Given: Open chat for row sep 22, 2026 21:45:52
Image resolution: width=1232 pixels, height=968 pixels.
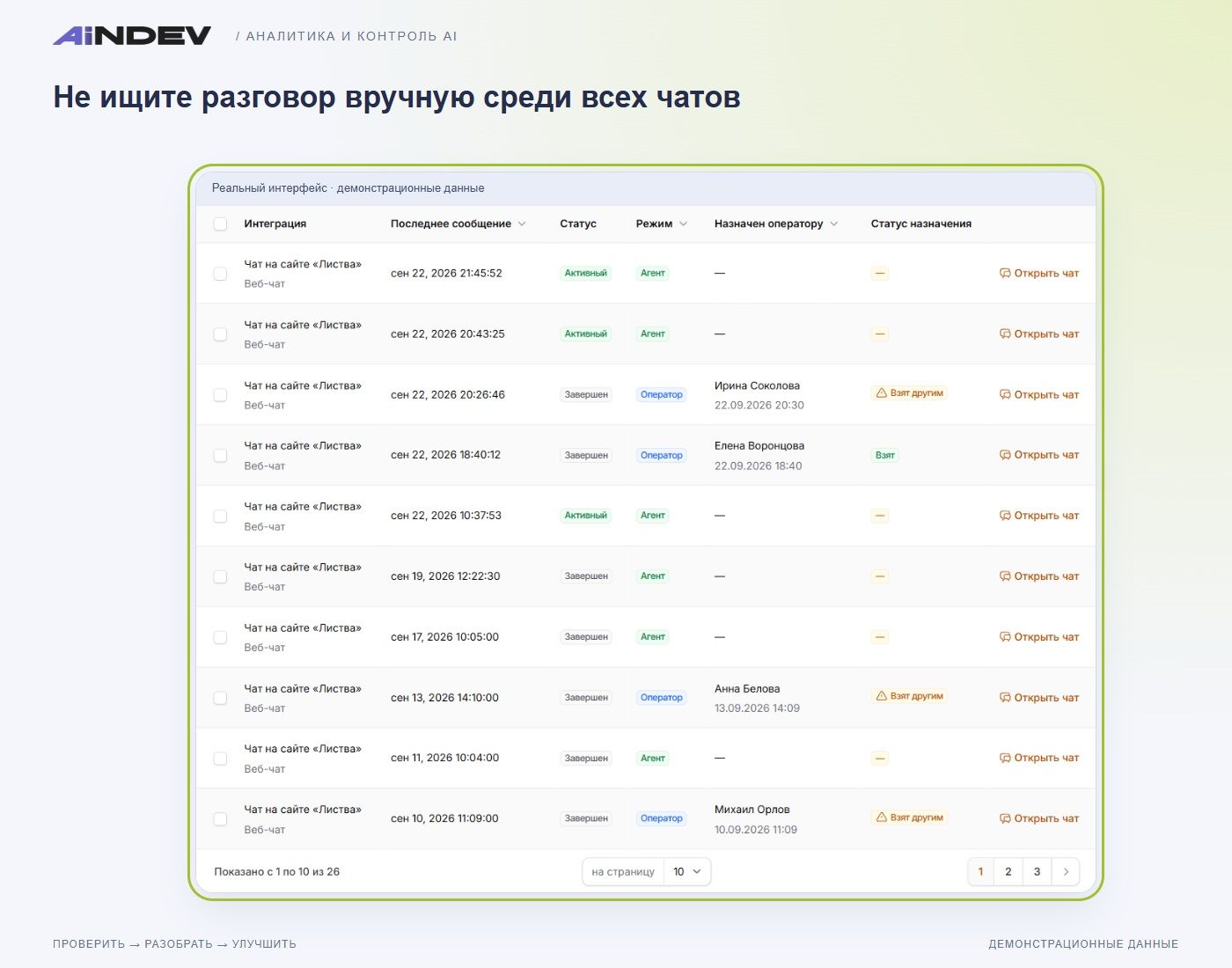Looking at the screenshot, I should click(x=1039, y=274).
